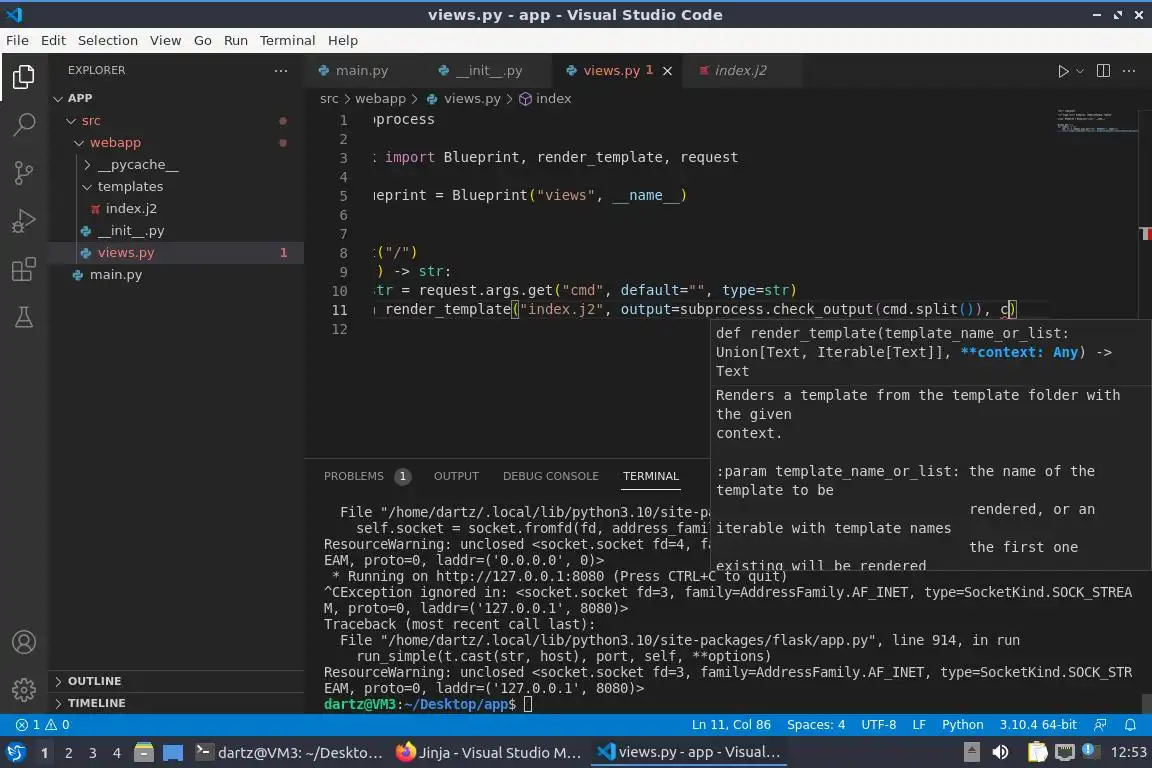Screen dimensions: 1152x768
Task: Click the views.py breadcrumb segment
Action: point(464,98)
